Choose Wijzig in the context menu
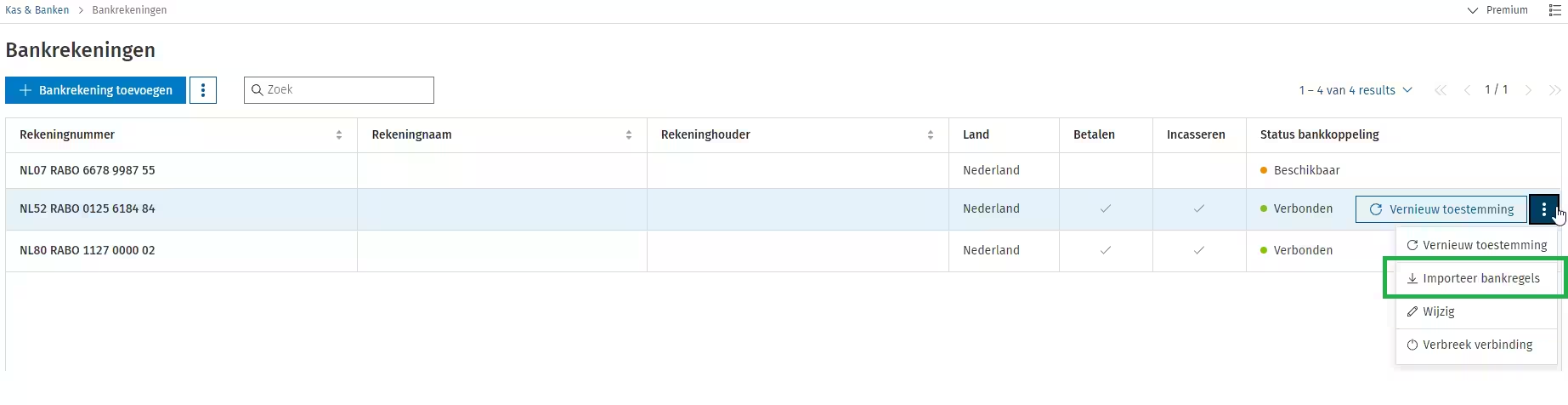Screen dimensions: 1568x405 pos(1438,311)
